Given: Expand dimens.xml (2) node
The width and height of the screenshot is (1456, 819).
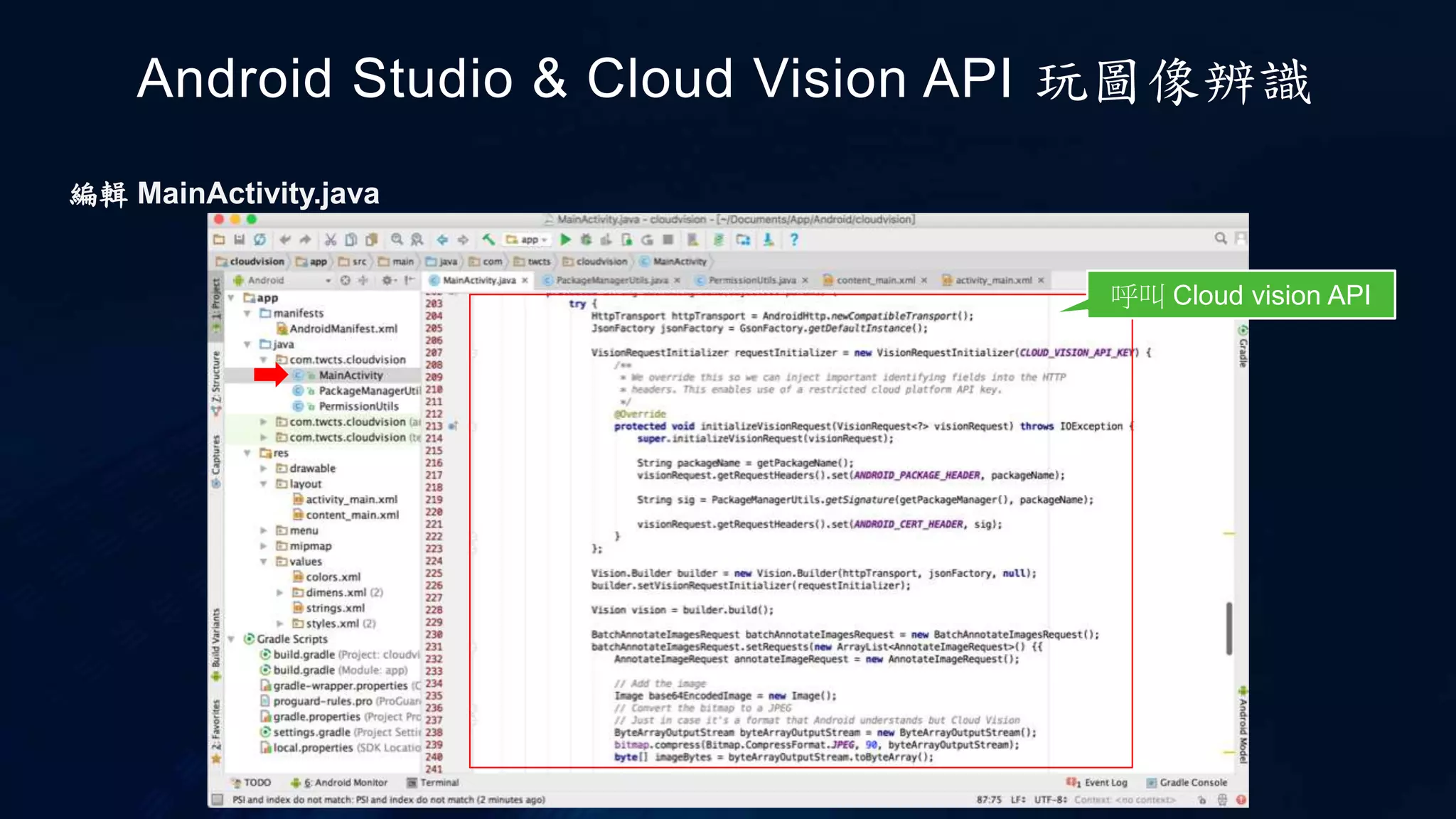Looking at the screenshot, I should pyautogui.click(x=280, y=592).
